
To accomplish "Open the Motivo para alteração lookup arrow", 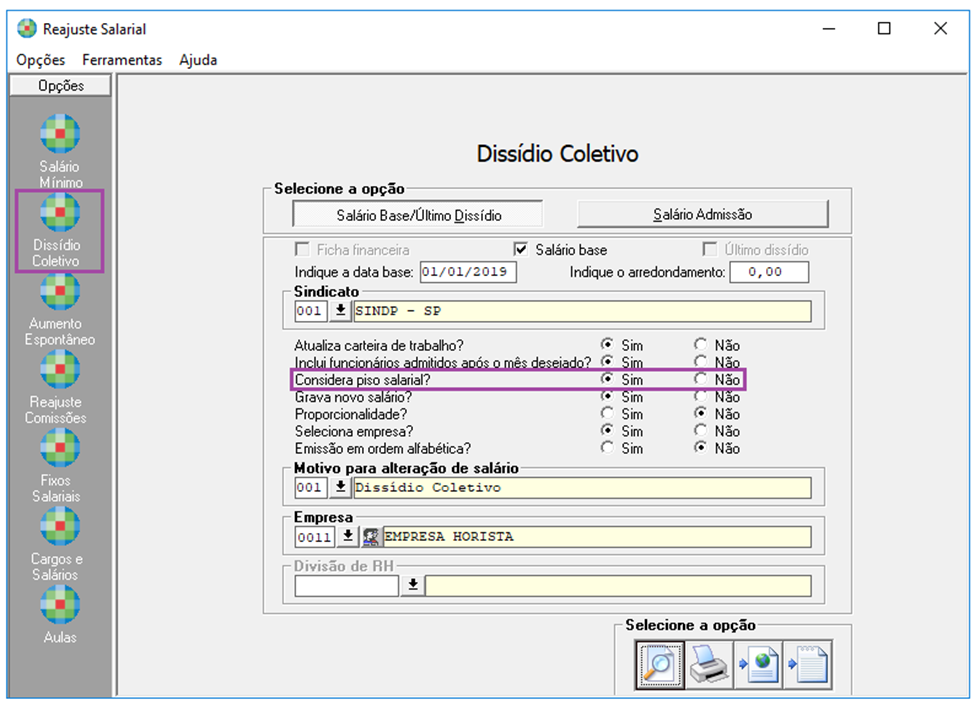I will pyautogui.click(x=341, y=487).
